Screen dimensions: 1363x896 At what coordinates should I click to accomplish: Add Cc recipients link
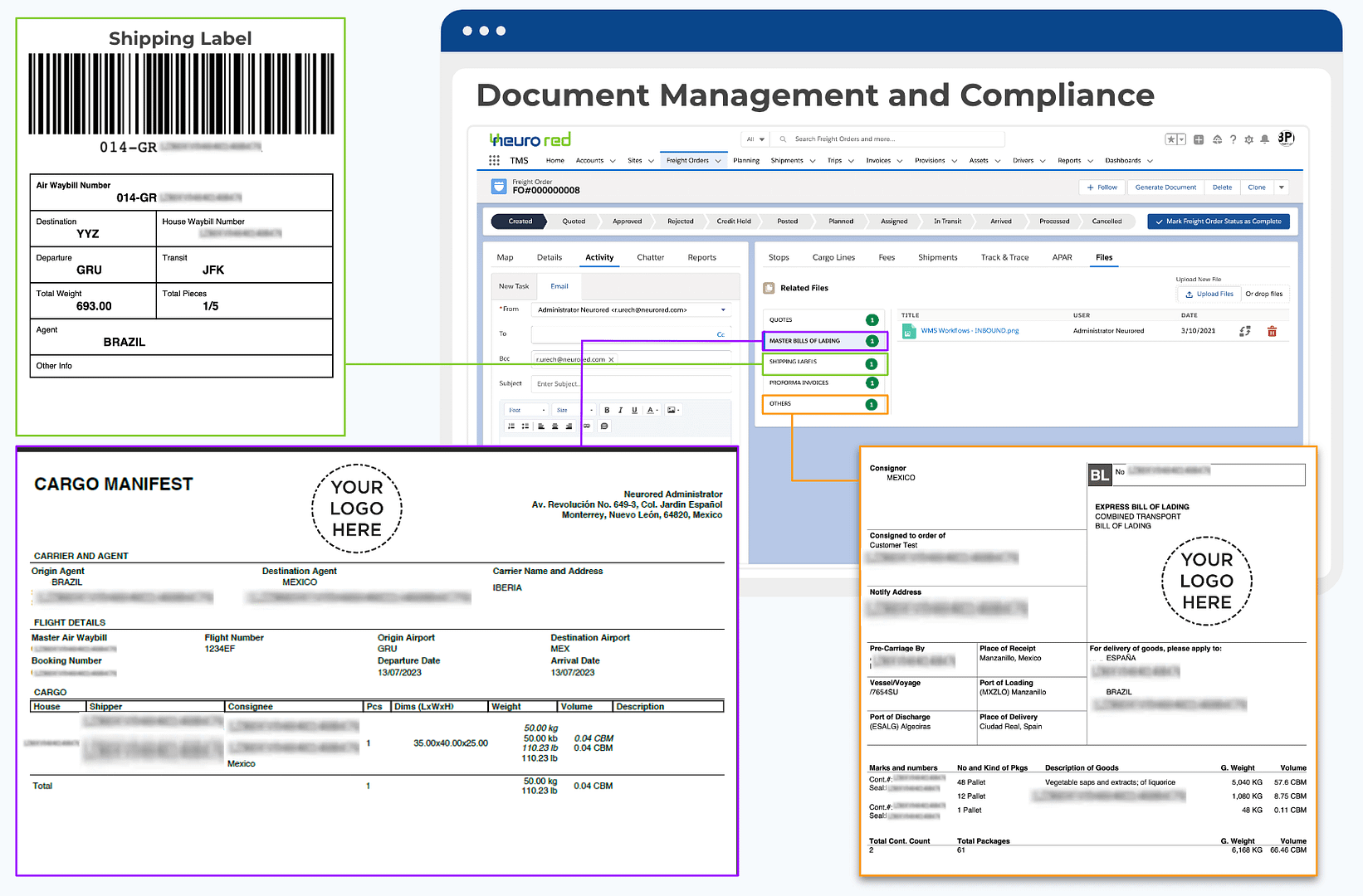click(x=721, y=334)
